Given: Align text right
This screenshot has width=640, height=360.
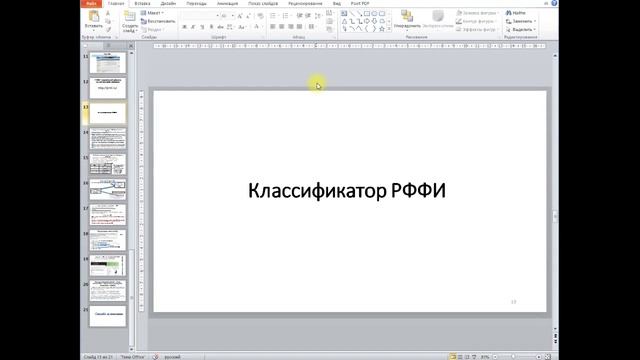Looking at the screenshot, I should pos(291,27).
